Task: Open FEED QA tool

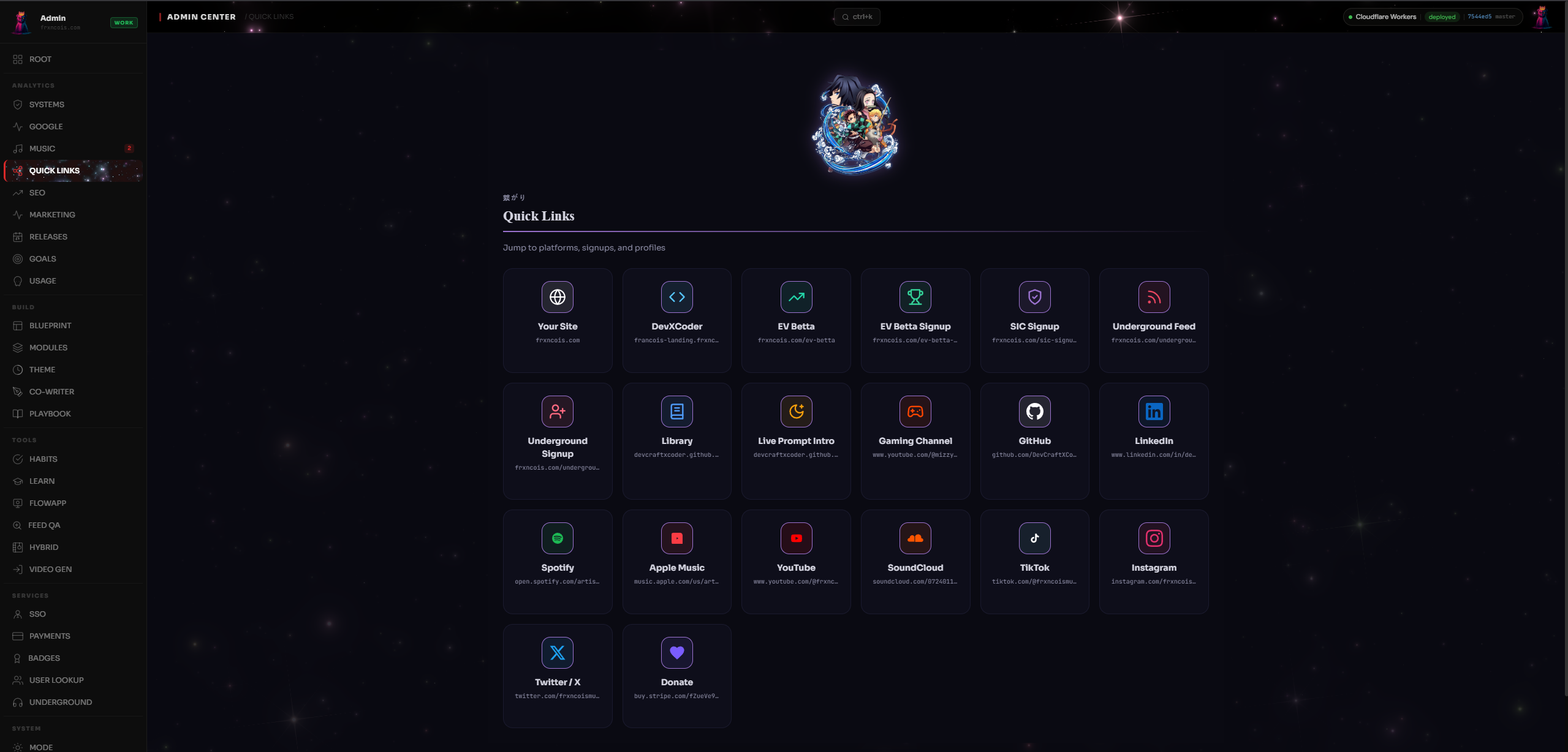Action: [74, 525]
